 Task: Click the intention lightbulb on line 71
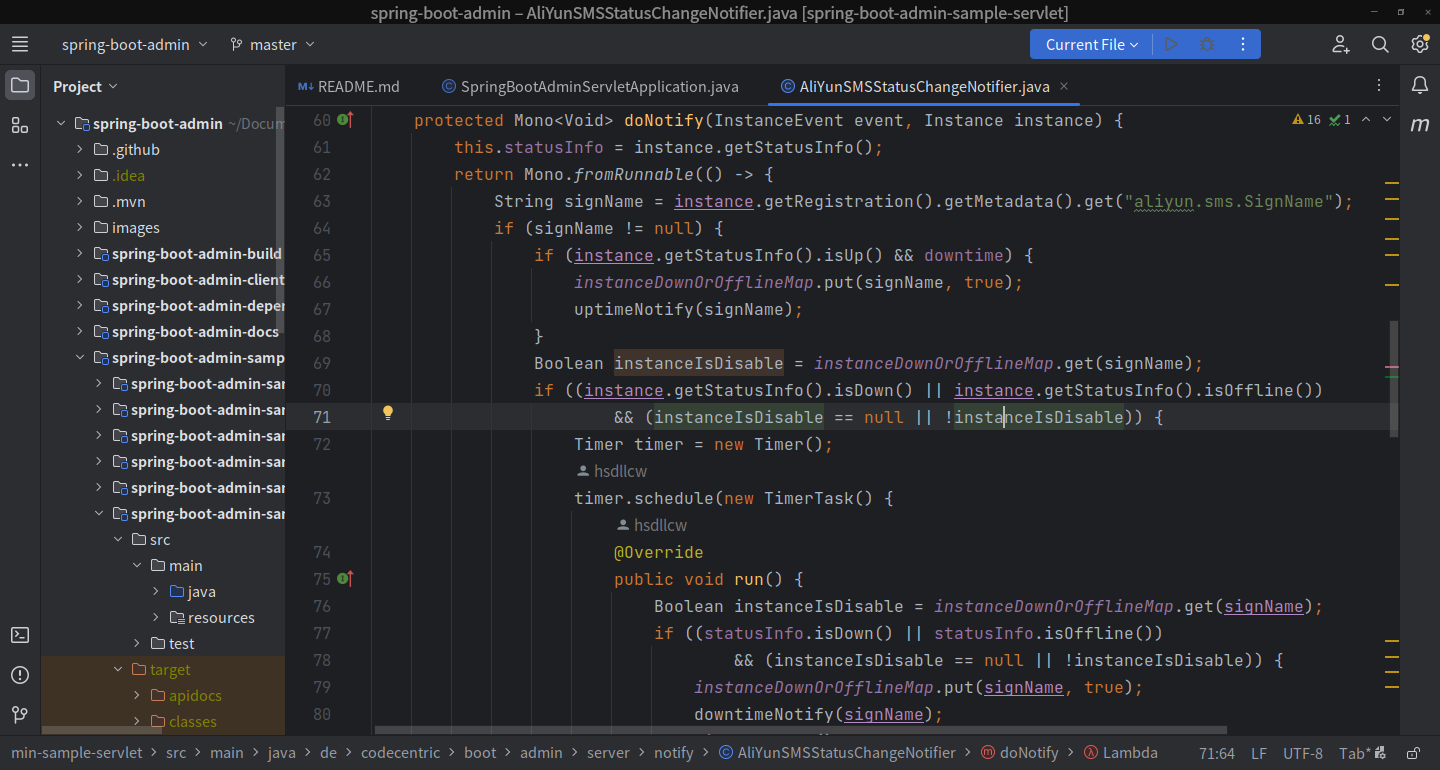tap(389, 413)
